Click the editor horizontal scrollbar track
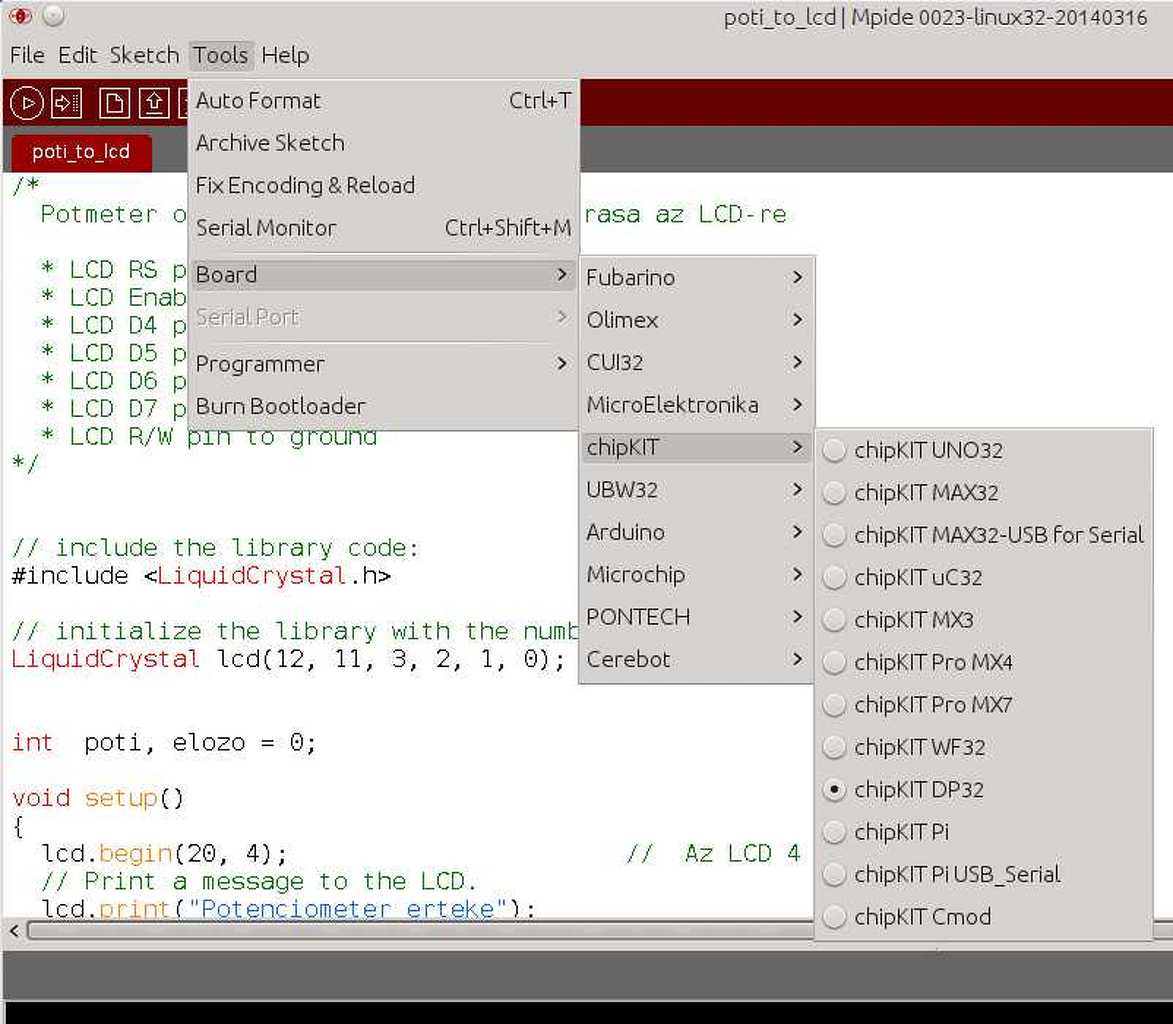Image resolution: width=1173 pixels, height=1024 pixels. click(419, 931)
